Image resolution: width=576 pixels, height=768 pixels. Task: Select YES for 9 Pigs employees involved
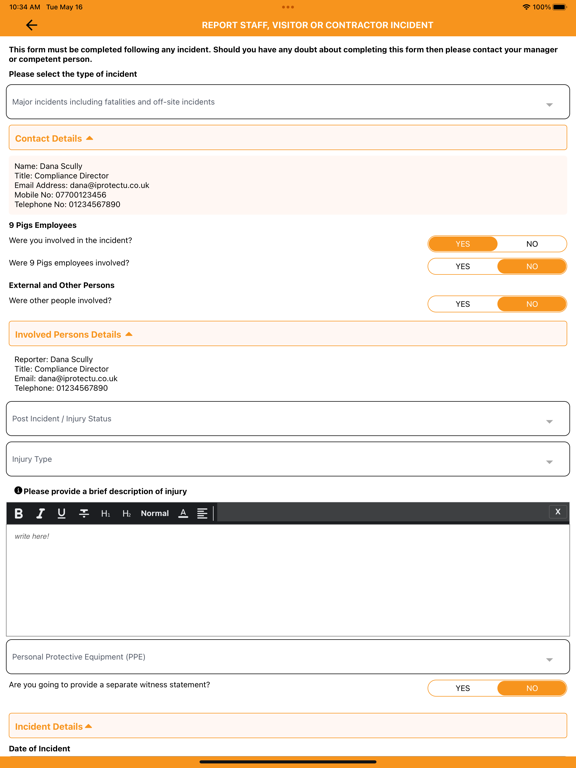463,266
